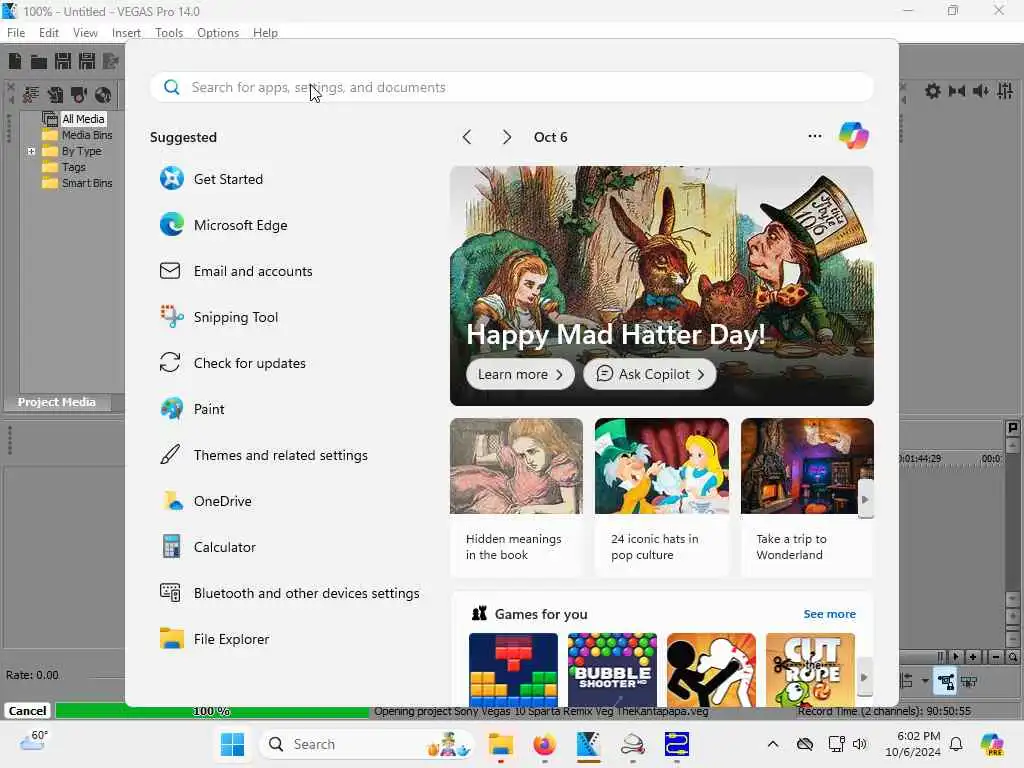Click the zoom tool magnifier at timeline corner
Viewport: 1024px width, 768px height.
point(1012,656)
